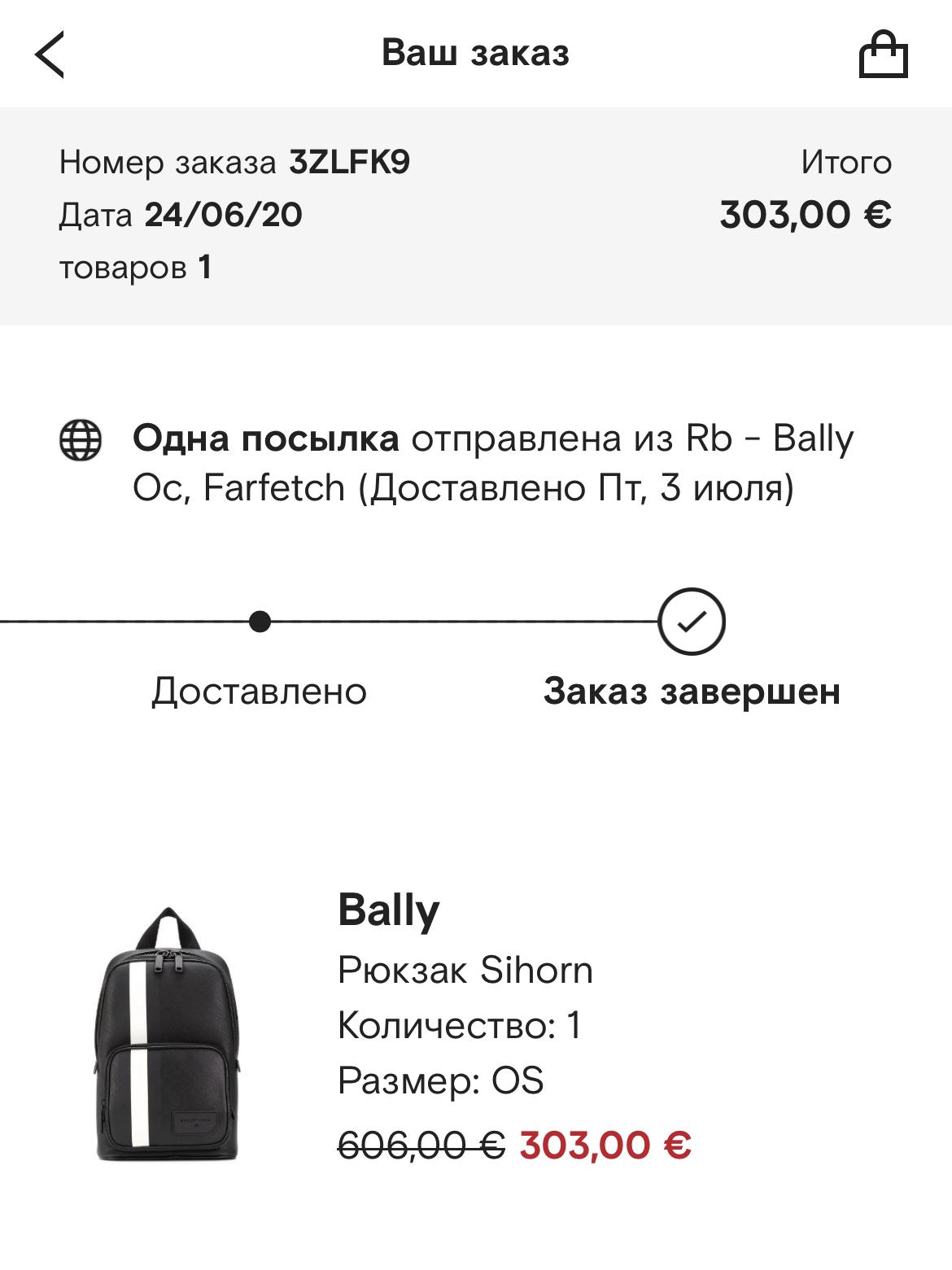The image size is (952, 1270).
Task: Click the Итого label
Action: [846, 163]
